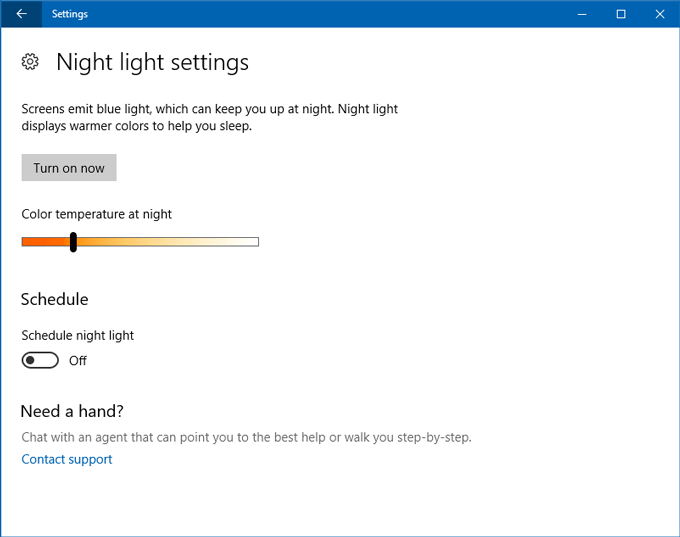This screenshot has width=680, height=537.
Task: Click the Need a hand? heading
Action: [72, 411]
